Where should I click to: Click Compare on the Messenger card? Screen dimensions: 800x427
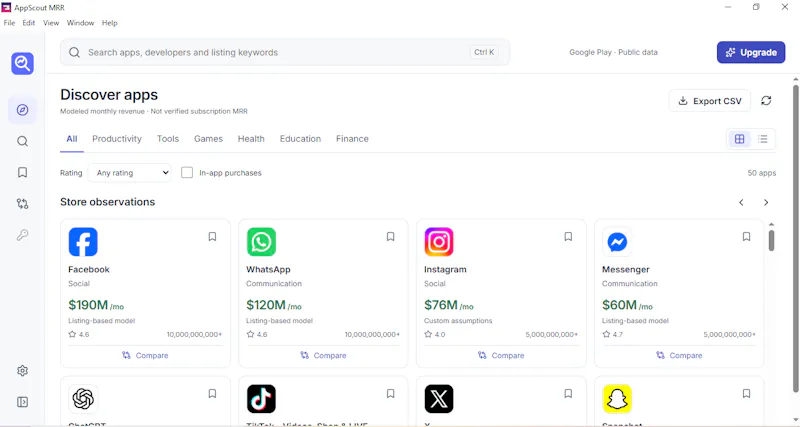[x=679, y=356]
